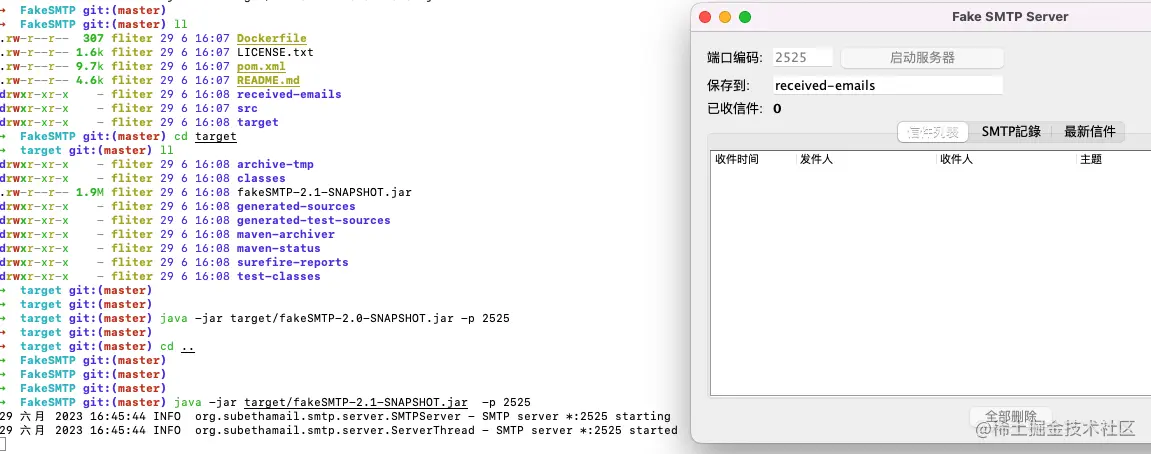This screenshot has height=454, width=1151.
Task: Click the 已收信件 count label
Action: tap(735, 109)
